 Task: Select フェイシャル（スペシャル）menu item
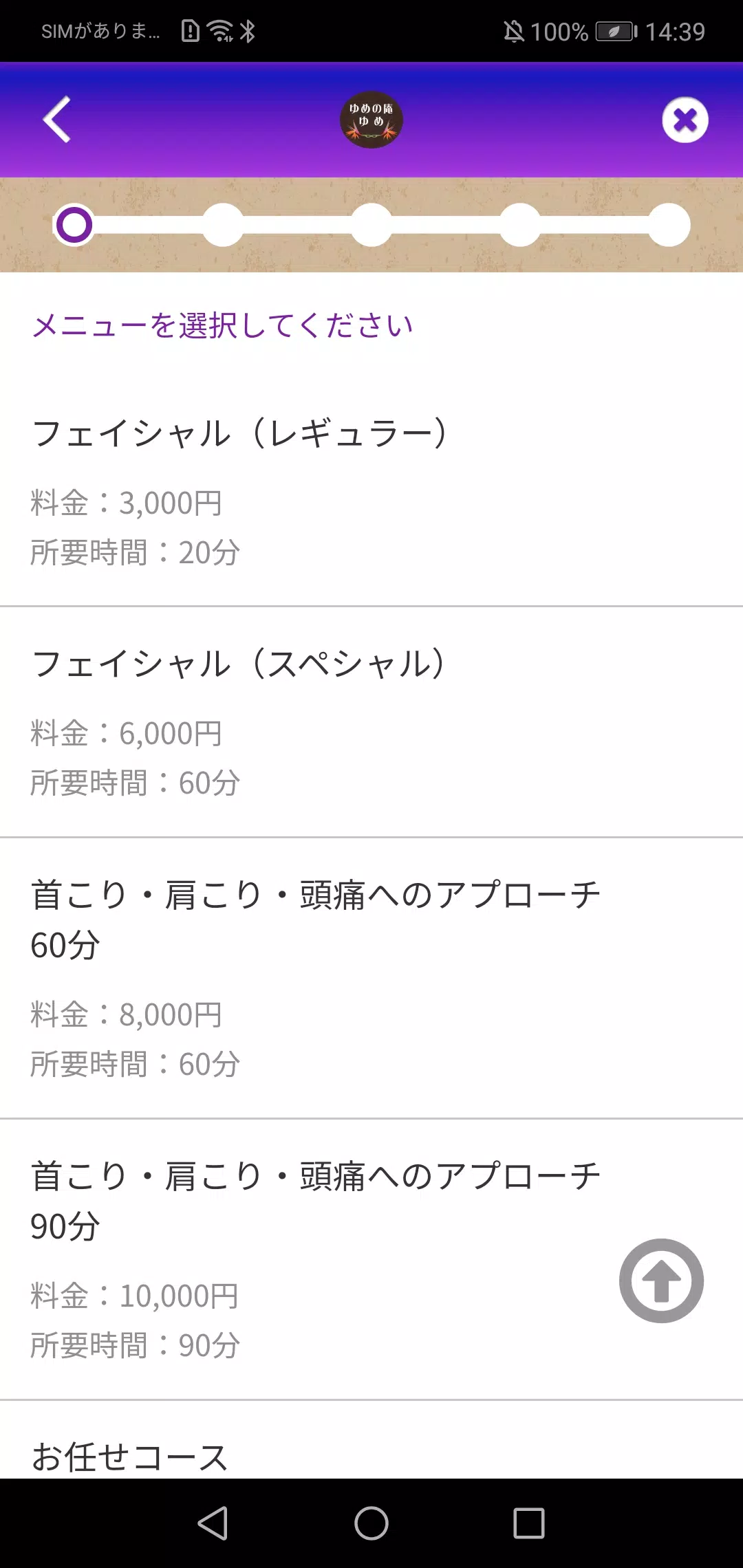coord(371,721)
